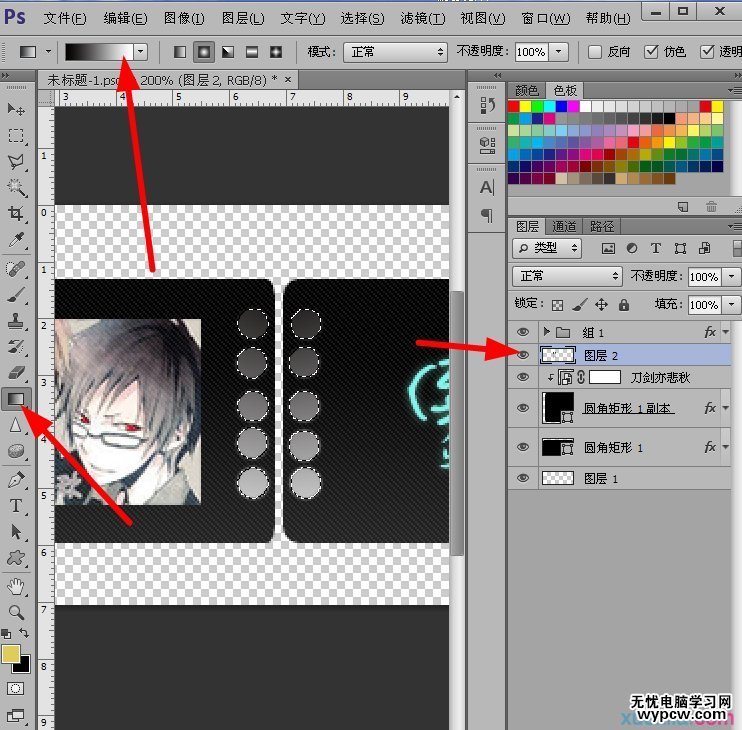Switch to the 通道 tab
Screen dimensions: 742x730
(564, 227)
